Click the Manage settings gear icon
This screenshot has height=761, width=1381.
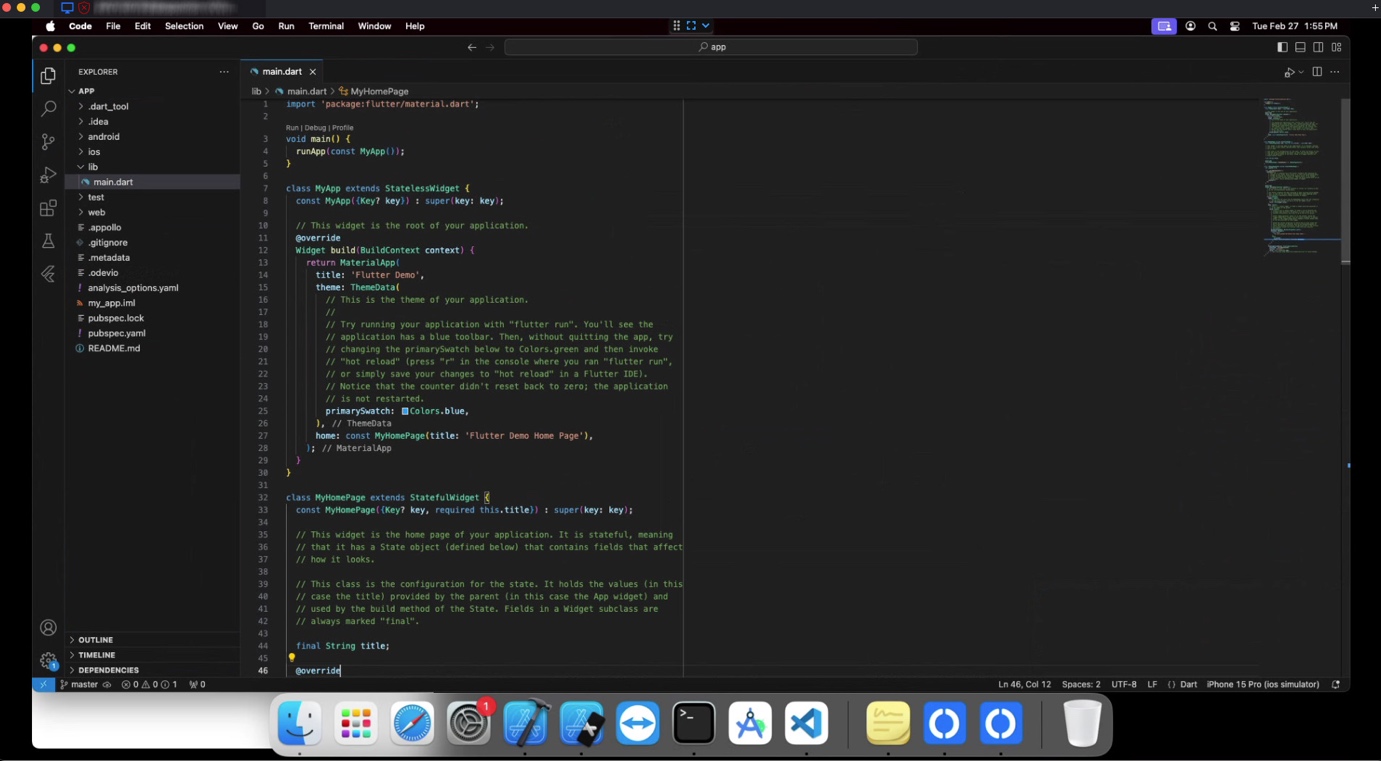pyautogui.click(x=48, y=660)
